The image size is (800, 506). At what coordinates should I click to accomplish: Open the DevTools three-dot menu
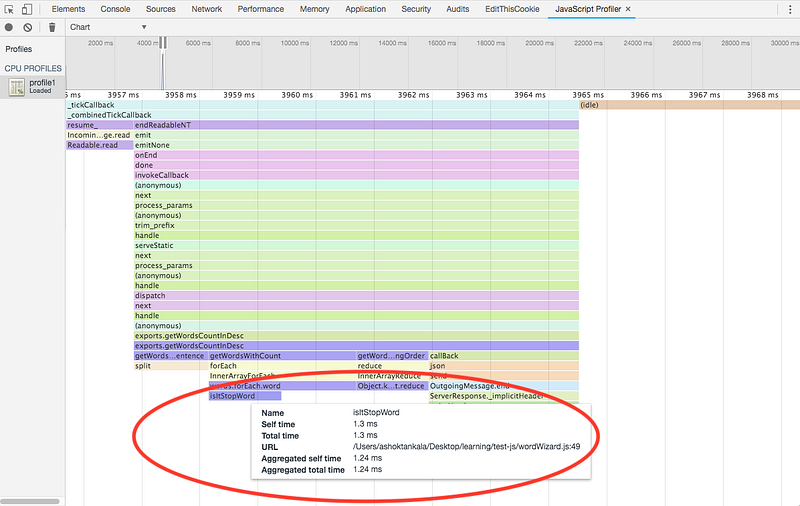(788, 9)
